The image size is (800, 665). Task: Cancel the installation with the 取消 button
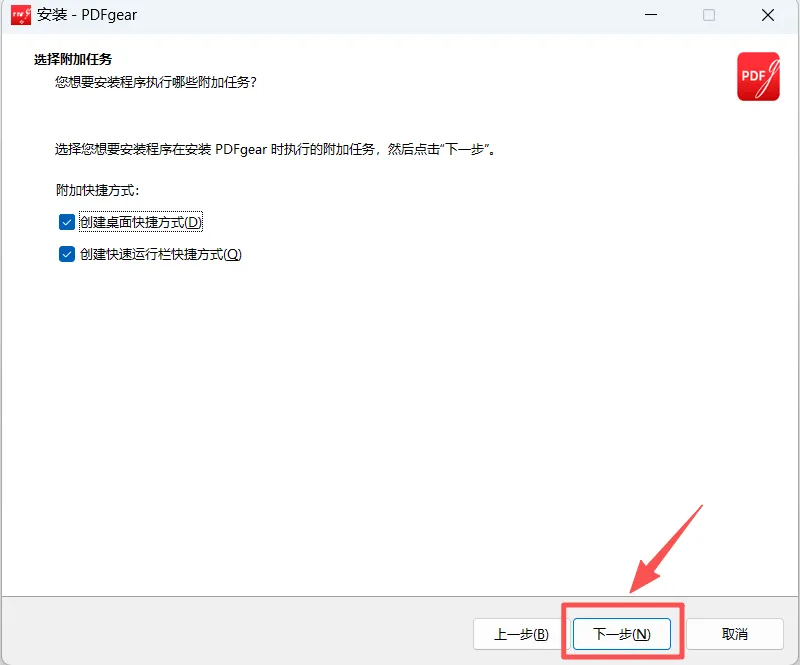point(734,634)
